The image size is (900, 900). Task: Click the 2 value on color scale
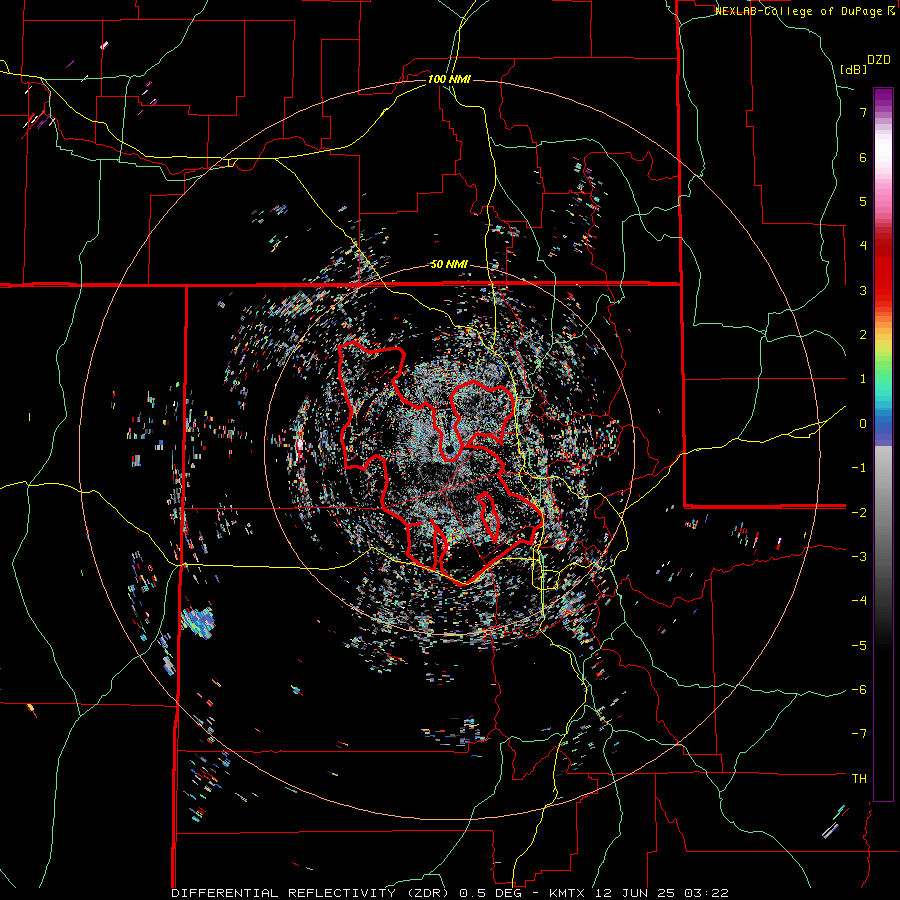(x=863, y=335)
